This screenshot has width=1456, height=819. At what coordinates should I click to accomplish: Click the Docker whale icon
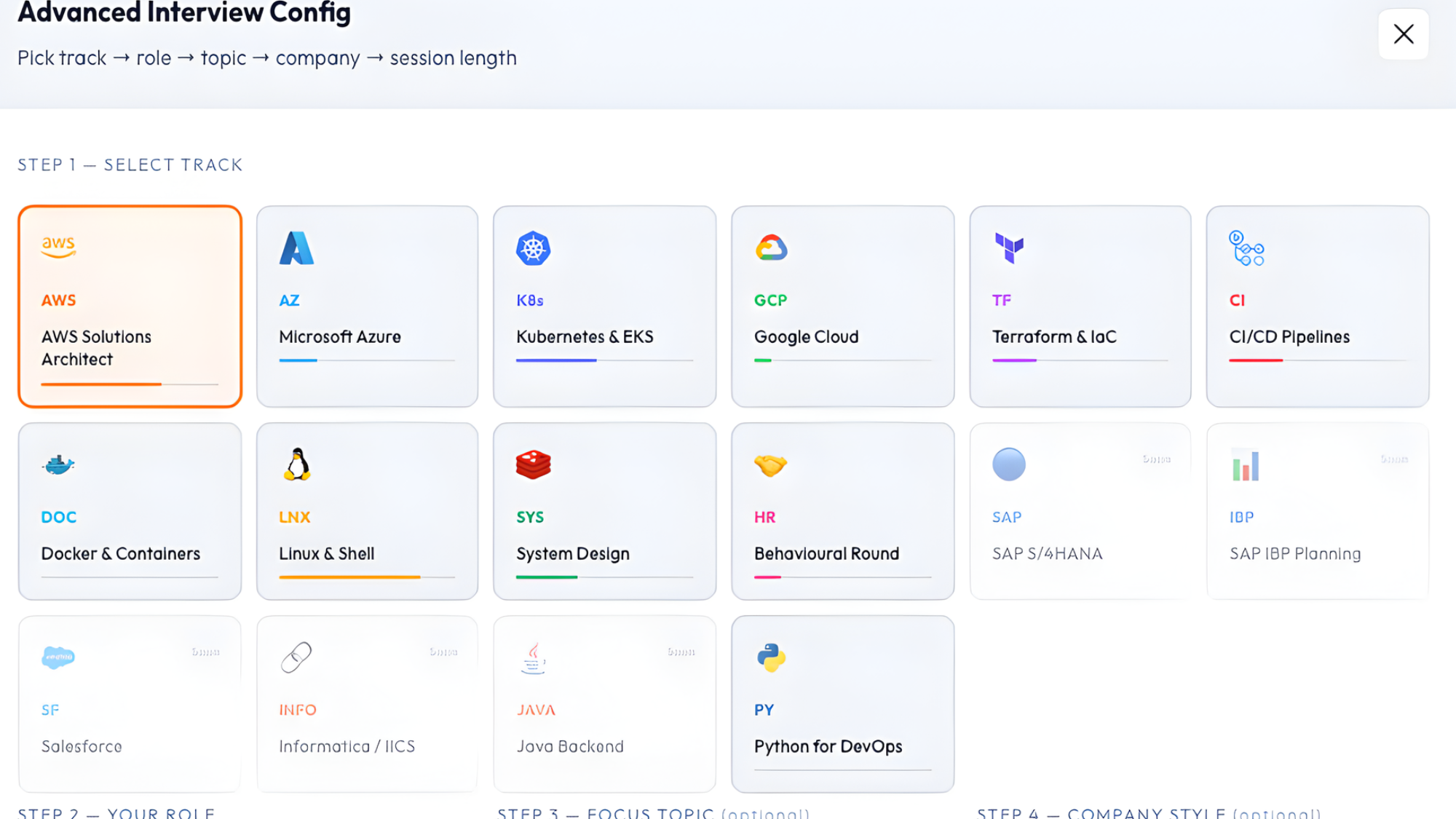click(x=59, y=464)
